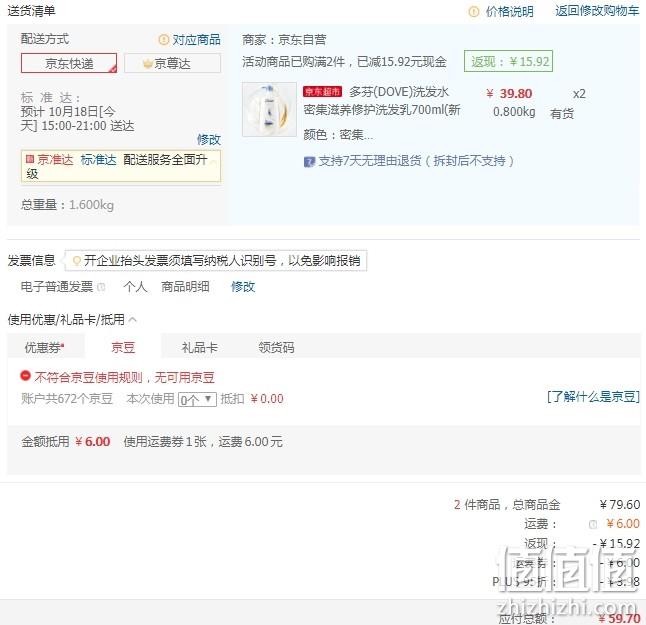The image size is (646, 625).
Task: Click the invoice tip lightbulb icon
Action: 76,260
